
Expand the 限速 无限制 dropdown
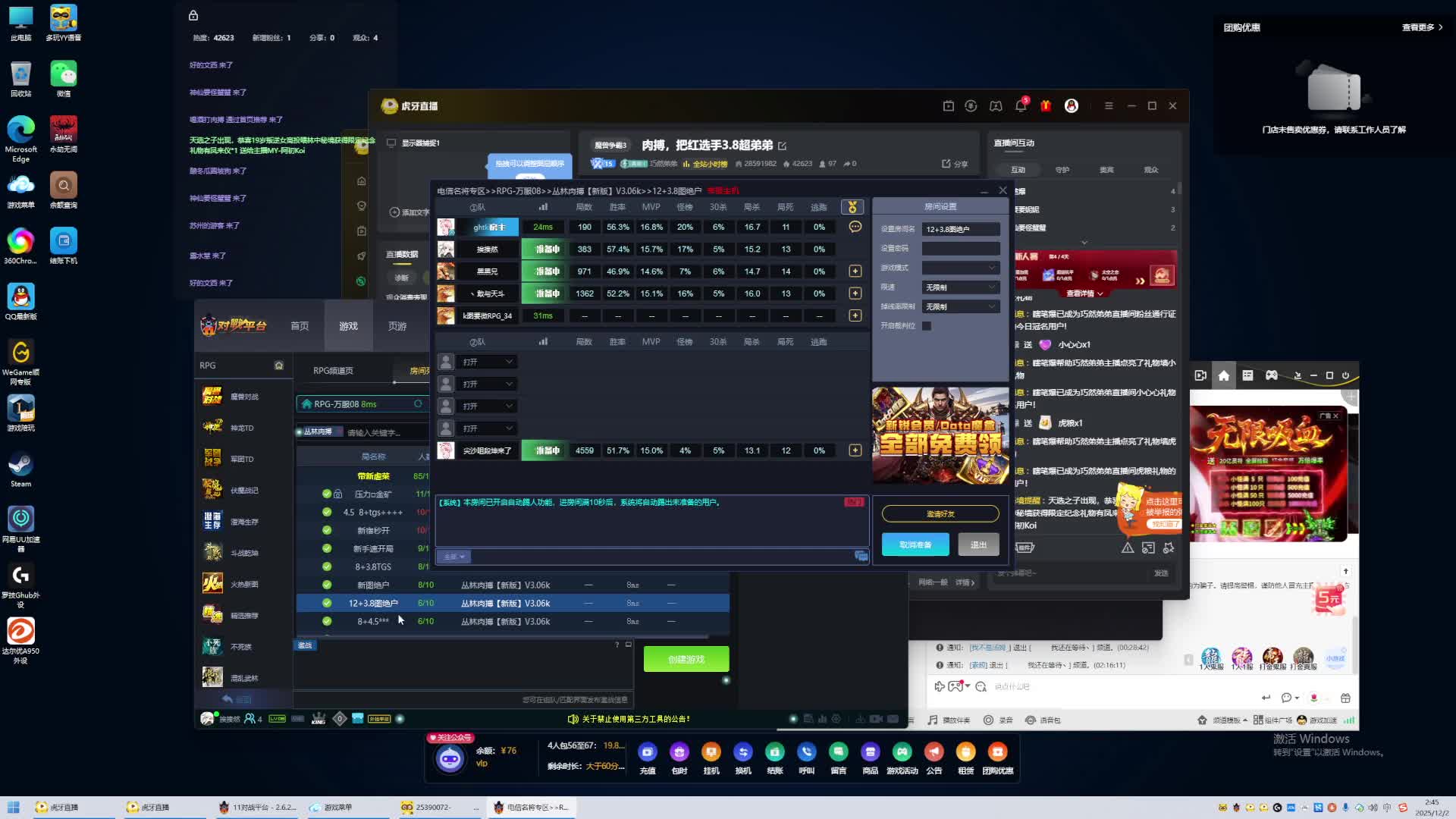pos(960,287)
